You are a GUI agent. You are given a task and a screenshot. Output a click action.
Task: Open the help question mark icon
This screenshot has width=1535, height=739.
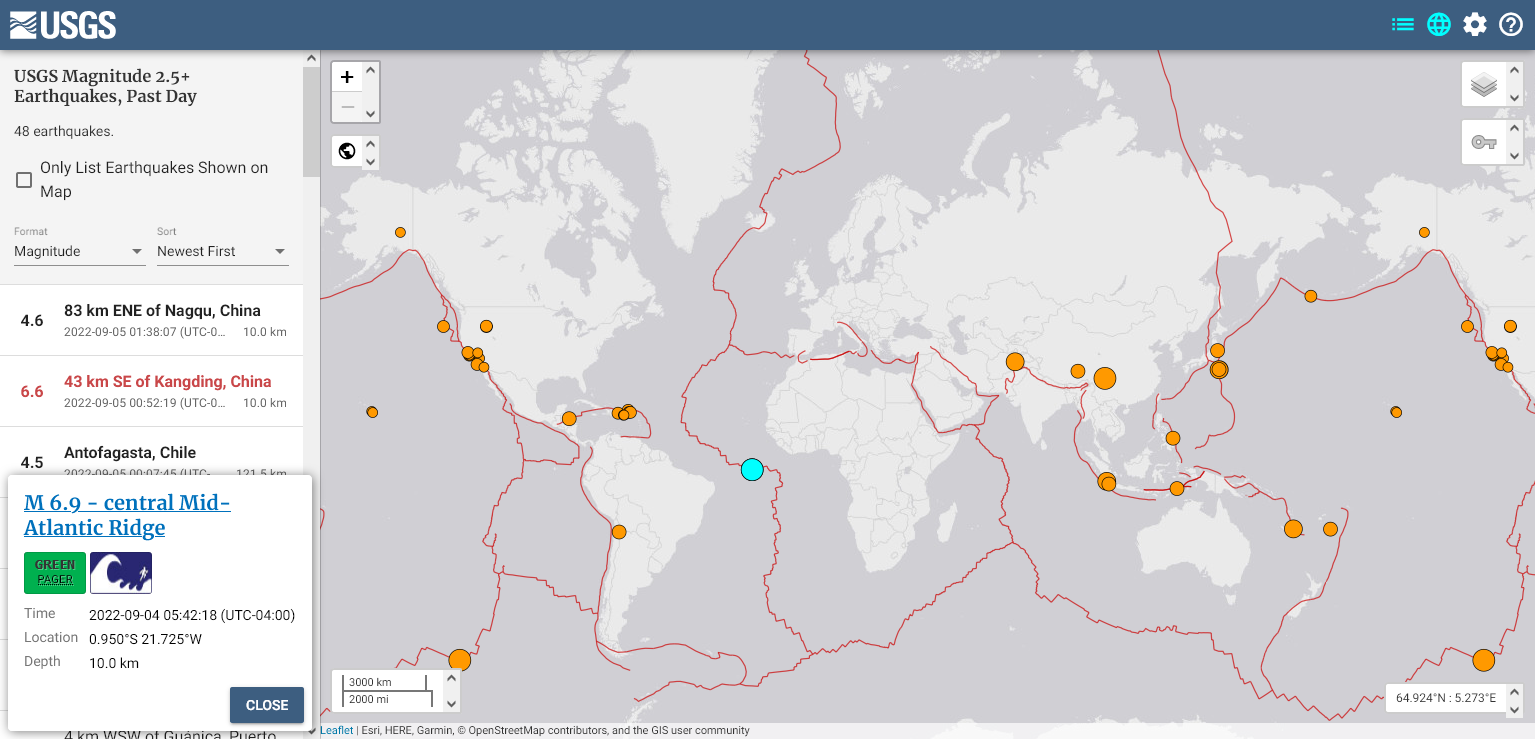pos(1511,25)
